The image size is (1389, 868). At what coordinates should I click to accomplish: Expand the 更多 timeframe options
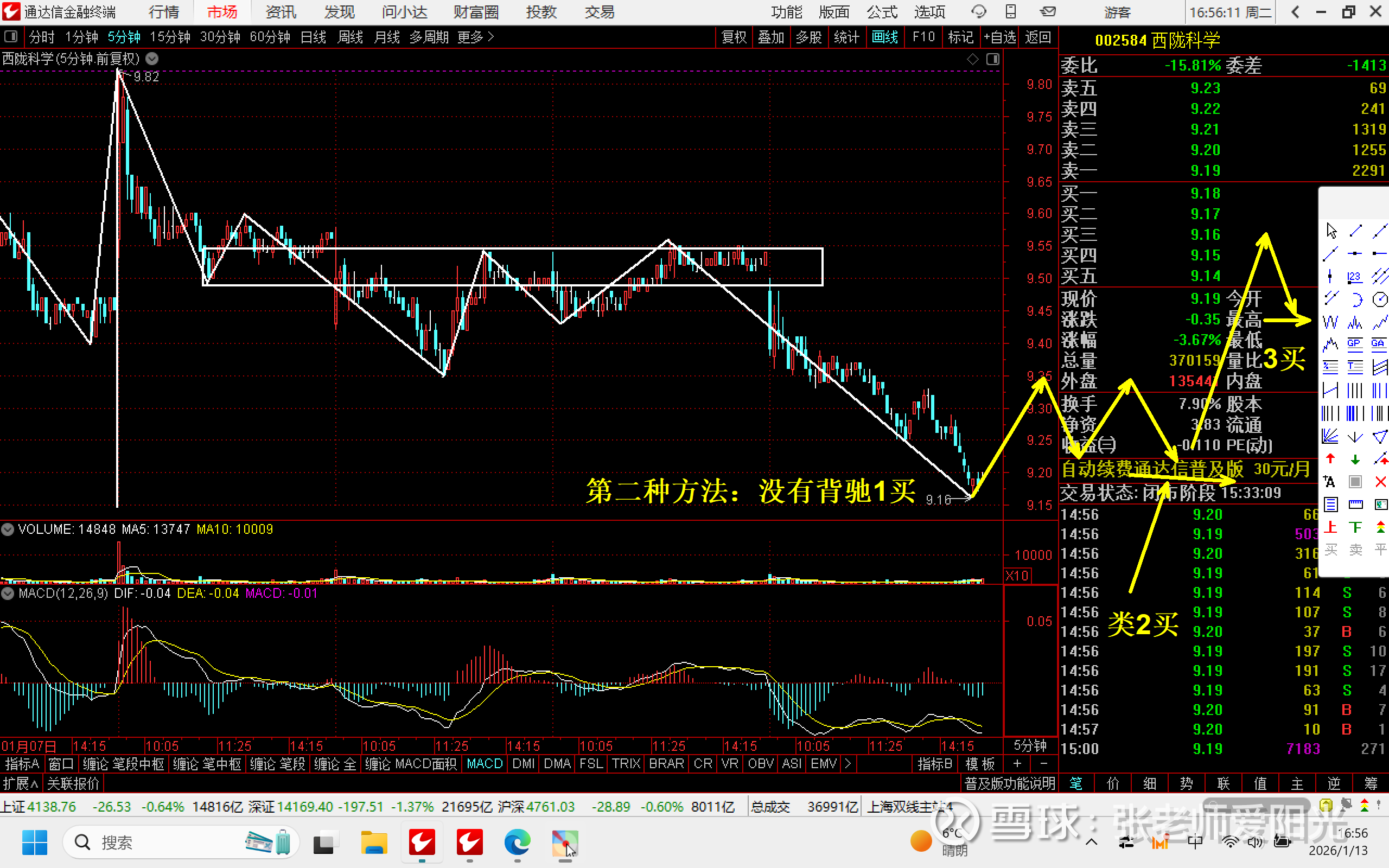pyautogui.click(x=475, y=37)
